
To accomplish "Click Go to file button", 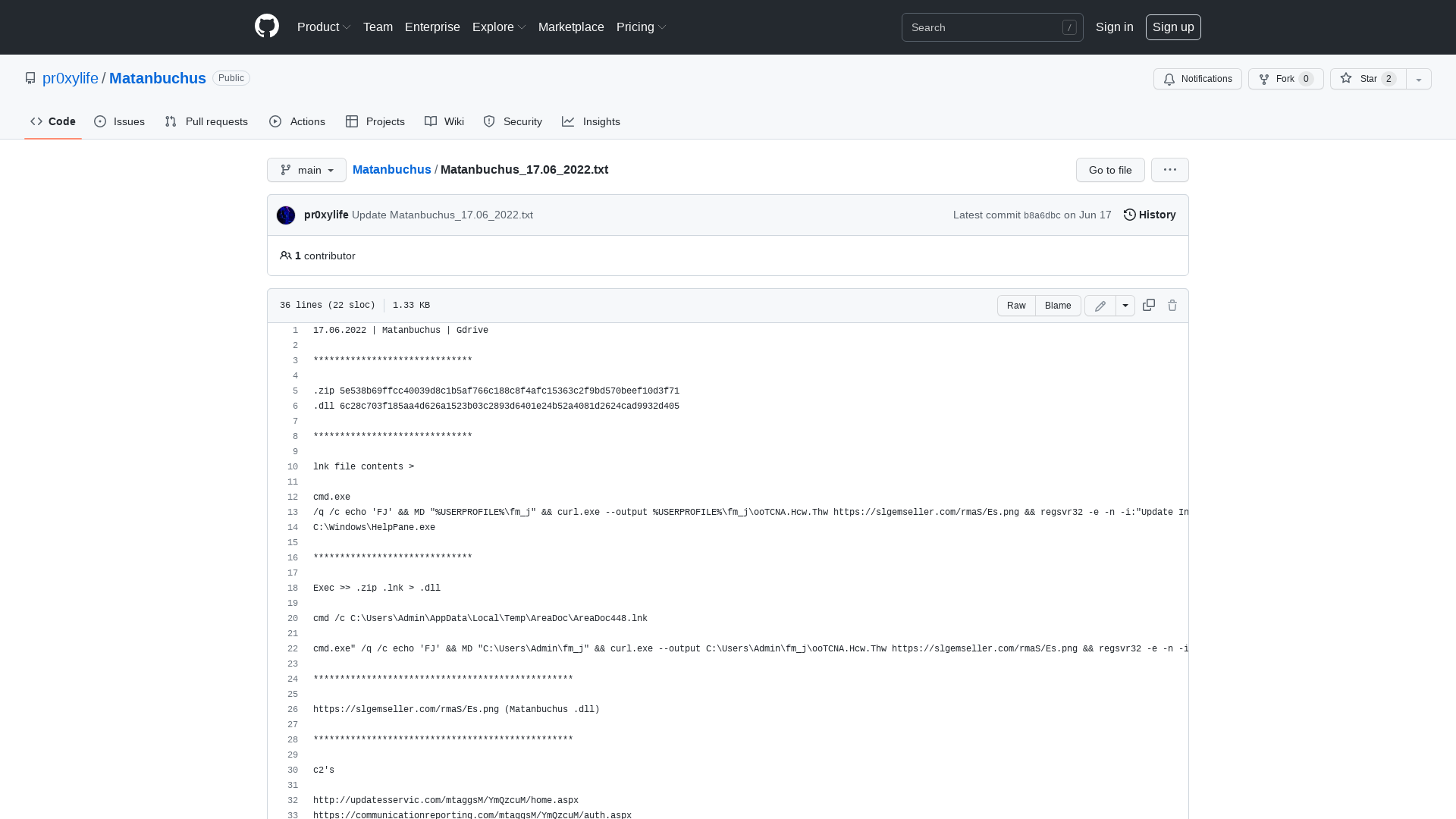I will pyautogui.click(x=1110, y=170).
